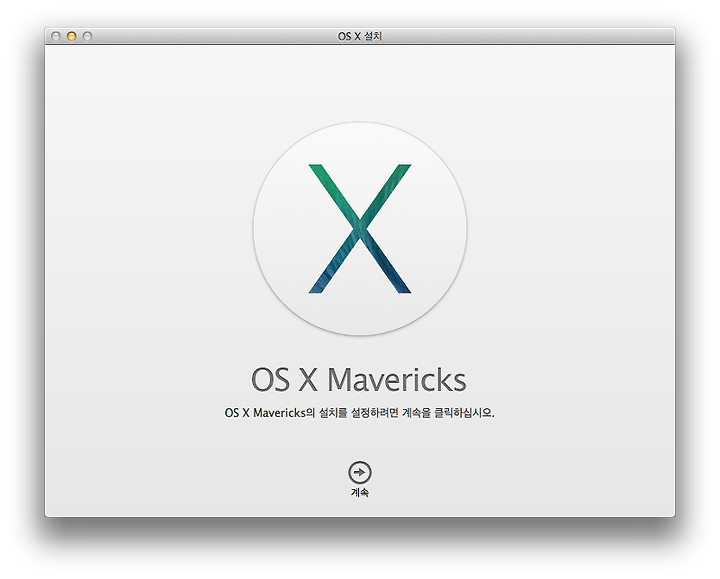The height and width of the screenshot is (579, 720).
Task: Click the disabled zoom window button
Action: pyautogui.click(x=87, y=36)
